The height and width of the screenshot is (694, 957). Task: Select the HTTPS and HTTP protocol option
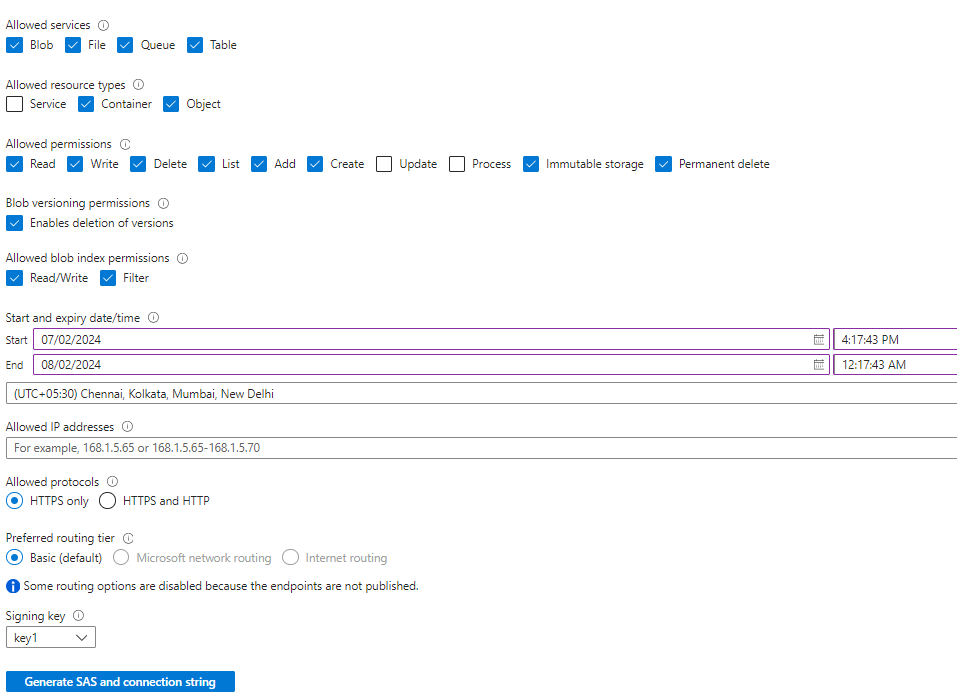pos(107,500)
